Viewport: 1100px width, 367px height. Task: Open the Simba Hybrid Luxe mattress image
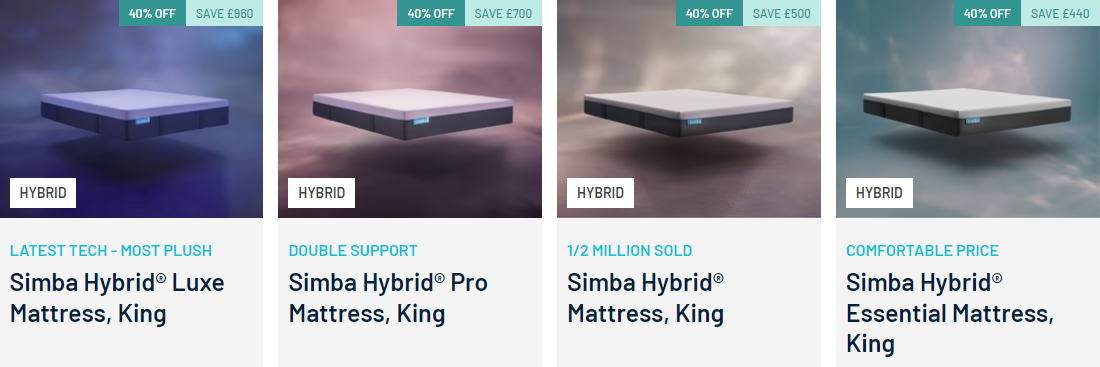coord(131,109)
